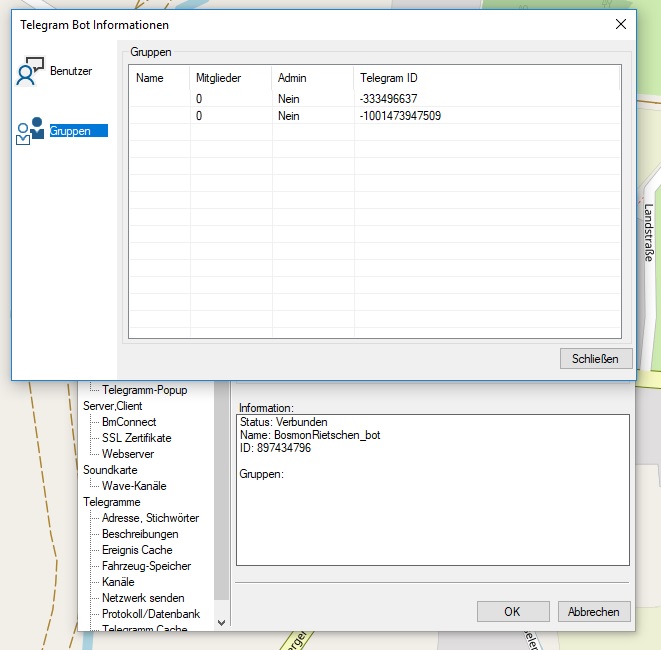Confirm with the OK button
The height and width of the screenshot is (650, 661).
(x=512, y=611)
